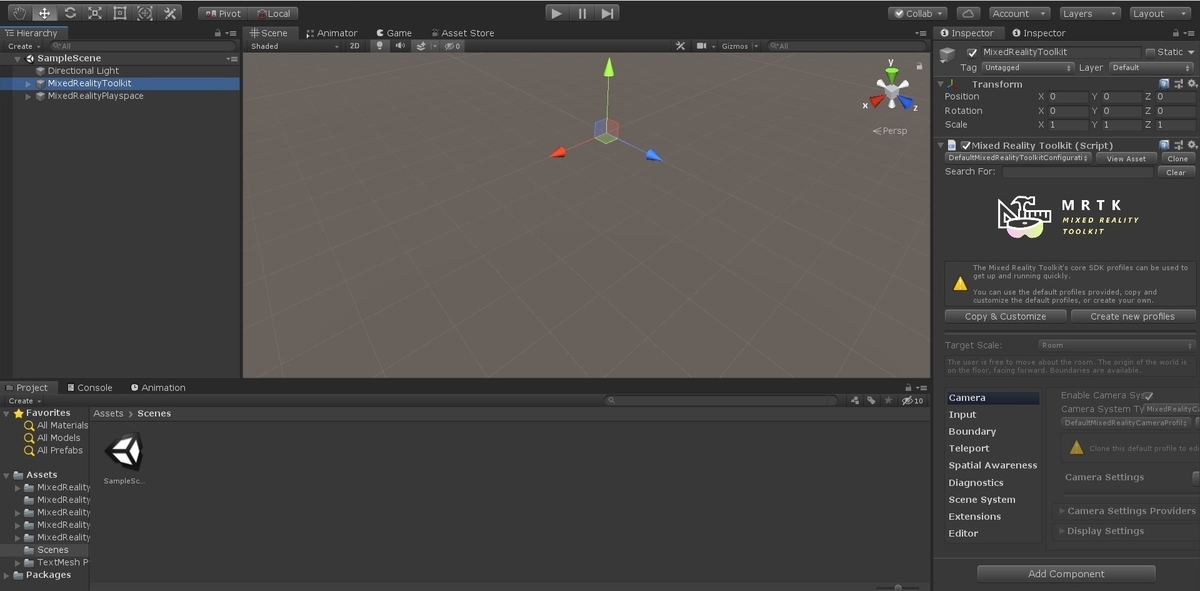Click the View Asset button
Image resolution: width=1200 pixels, height=591 pixels.
click(x=1126, y=158)
